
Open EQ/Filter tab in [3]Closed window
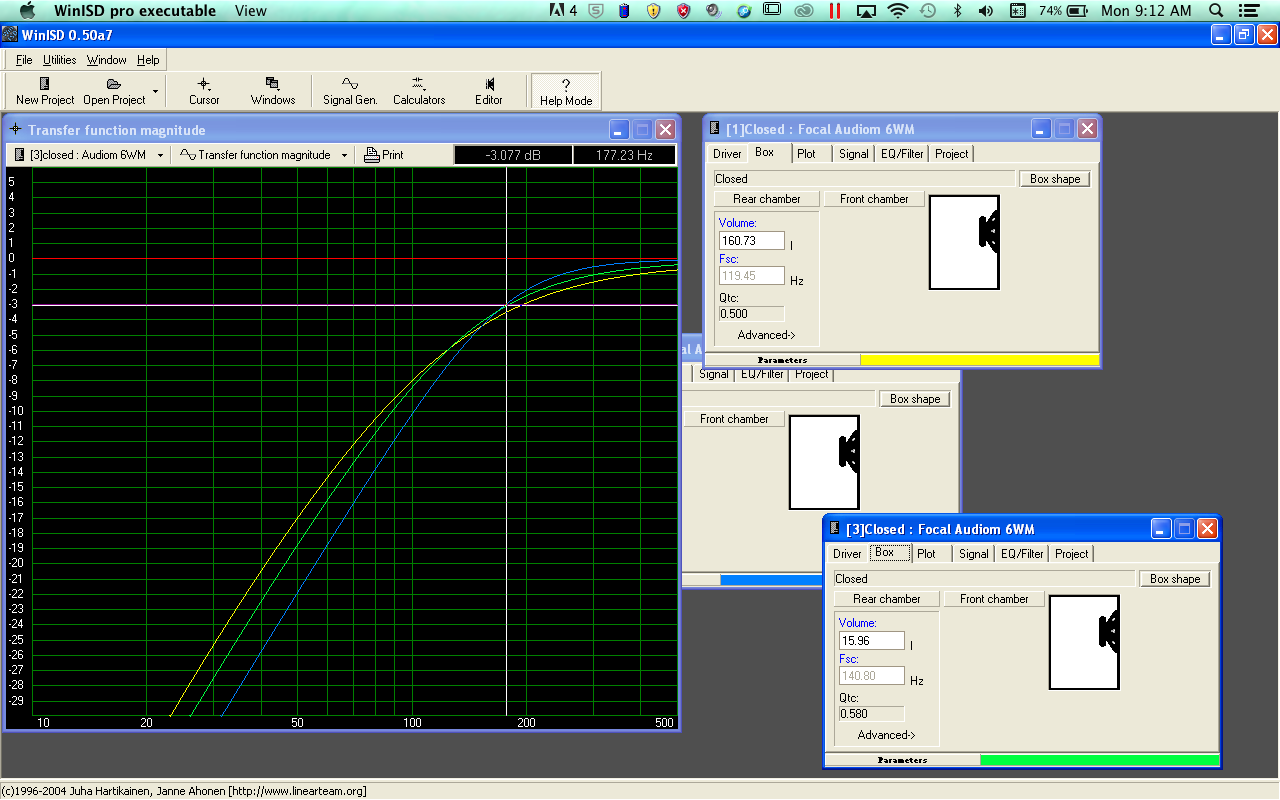[x=1022, y=554]
